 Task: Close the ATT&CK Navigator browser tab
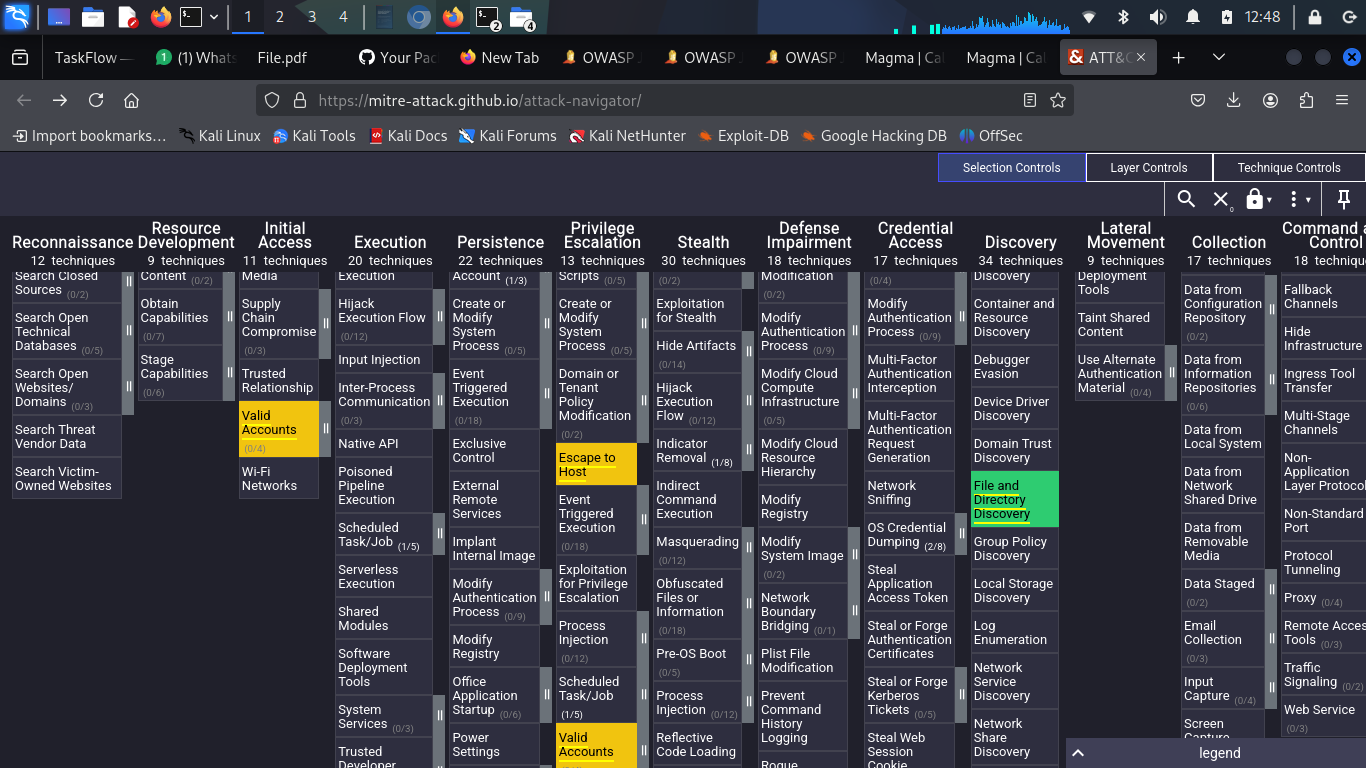pos(1140,57)
